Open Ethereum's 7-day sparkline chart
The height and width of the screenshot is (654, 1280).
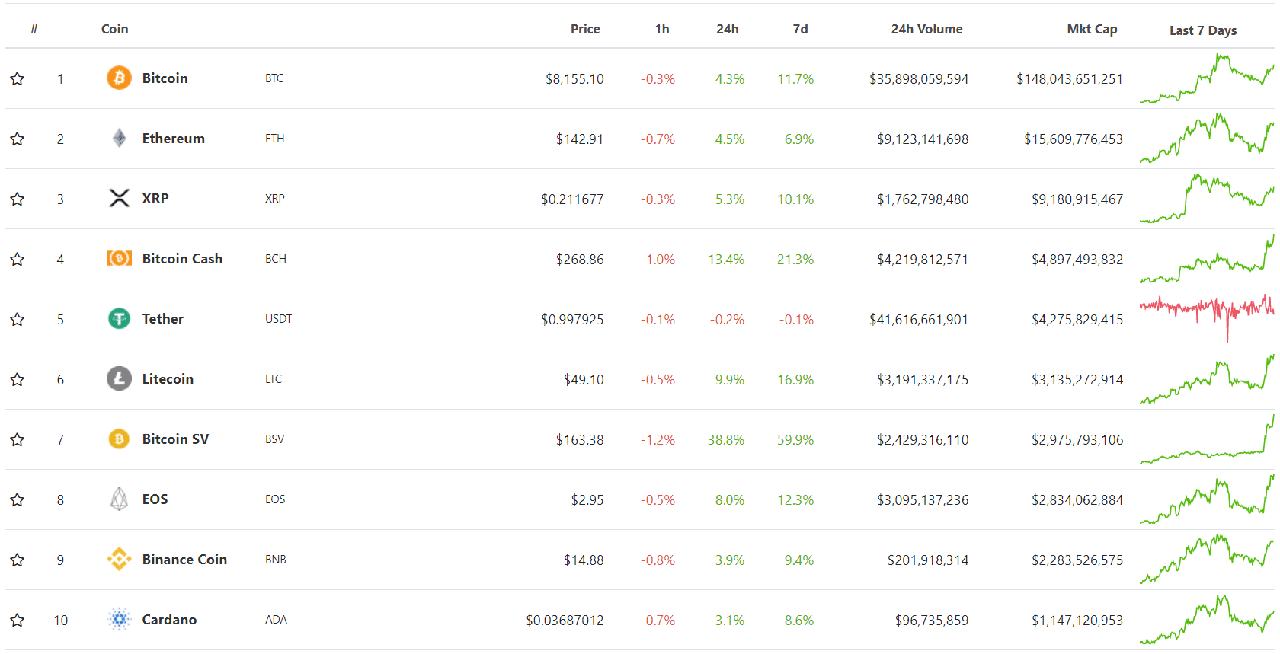[x=1207, y=138]
